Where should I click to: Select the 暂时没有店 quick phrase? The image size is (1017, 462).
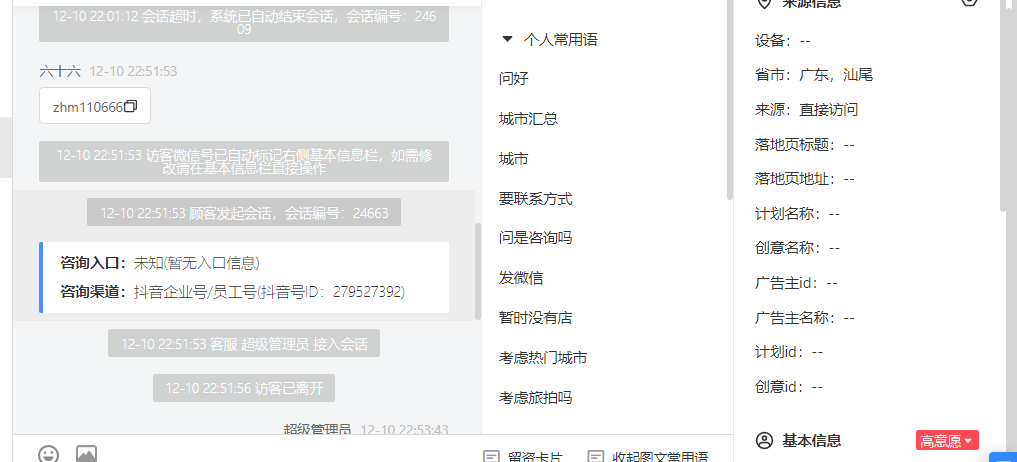coord(536,318)
